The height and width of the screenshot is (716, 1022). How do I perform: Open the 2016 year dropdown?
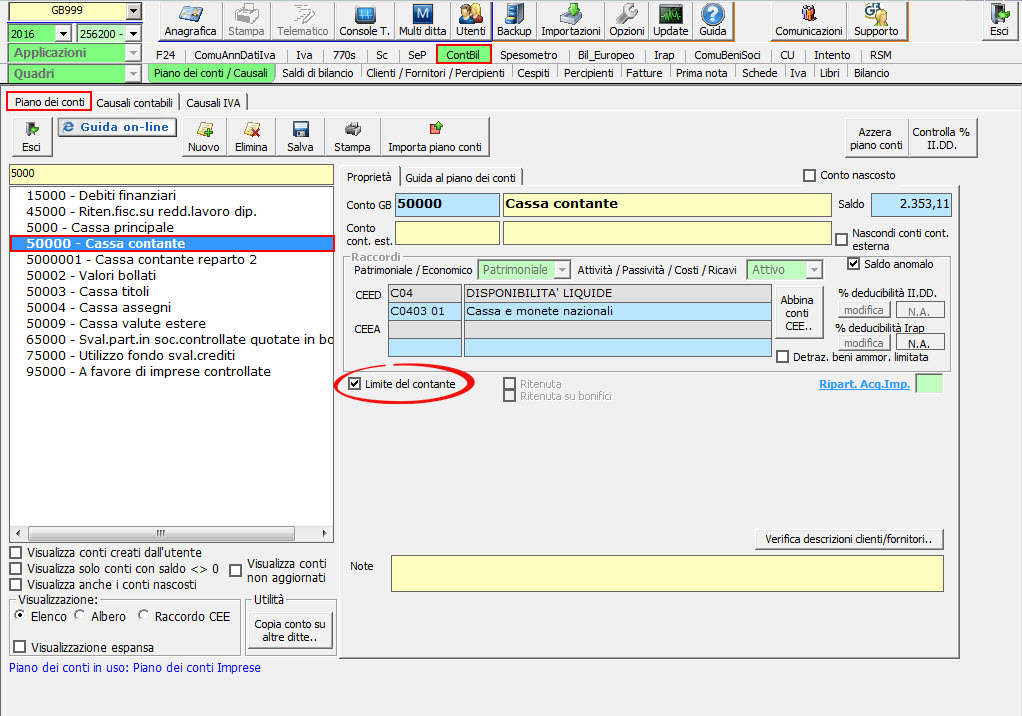[63, 33]
